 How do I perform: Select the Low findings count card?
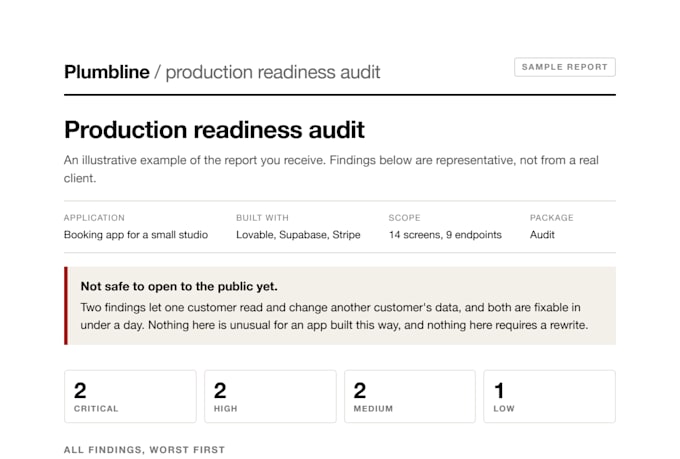(549, 397)
